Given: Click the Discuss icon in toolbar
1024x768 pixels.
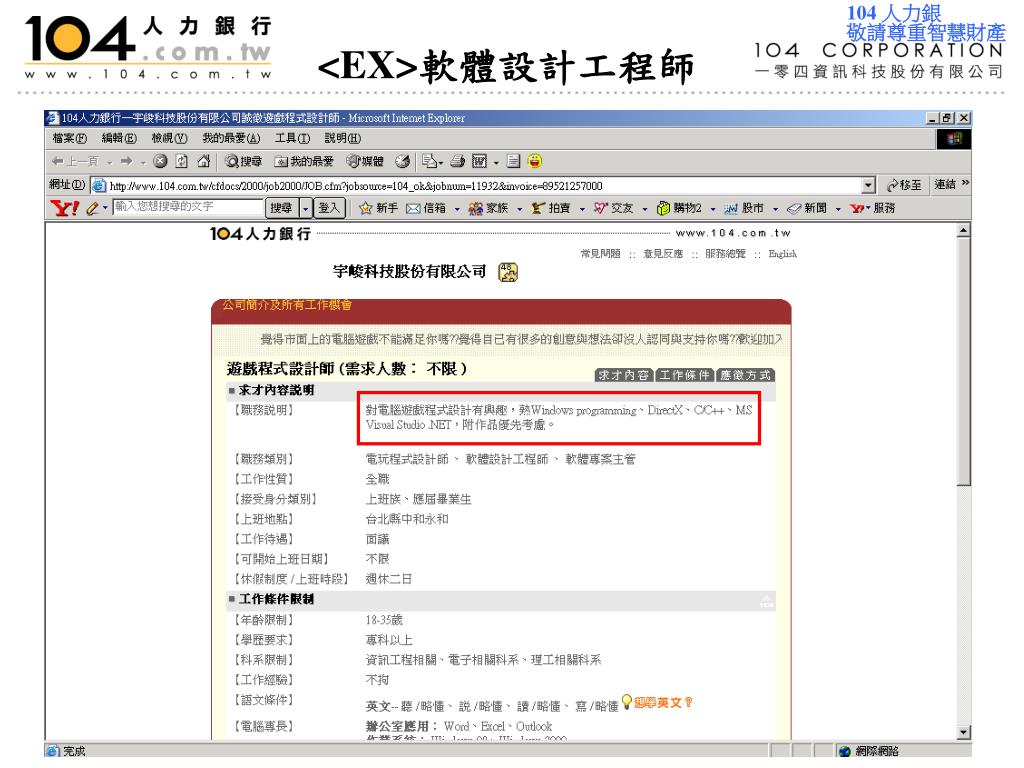Looking at the screenshot, I should (x=513, y=161).
